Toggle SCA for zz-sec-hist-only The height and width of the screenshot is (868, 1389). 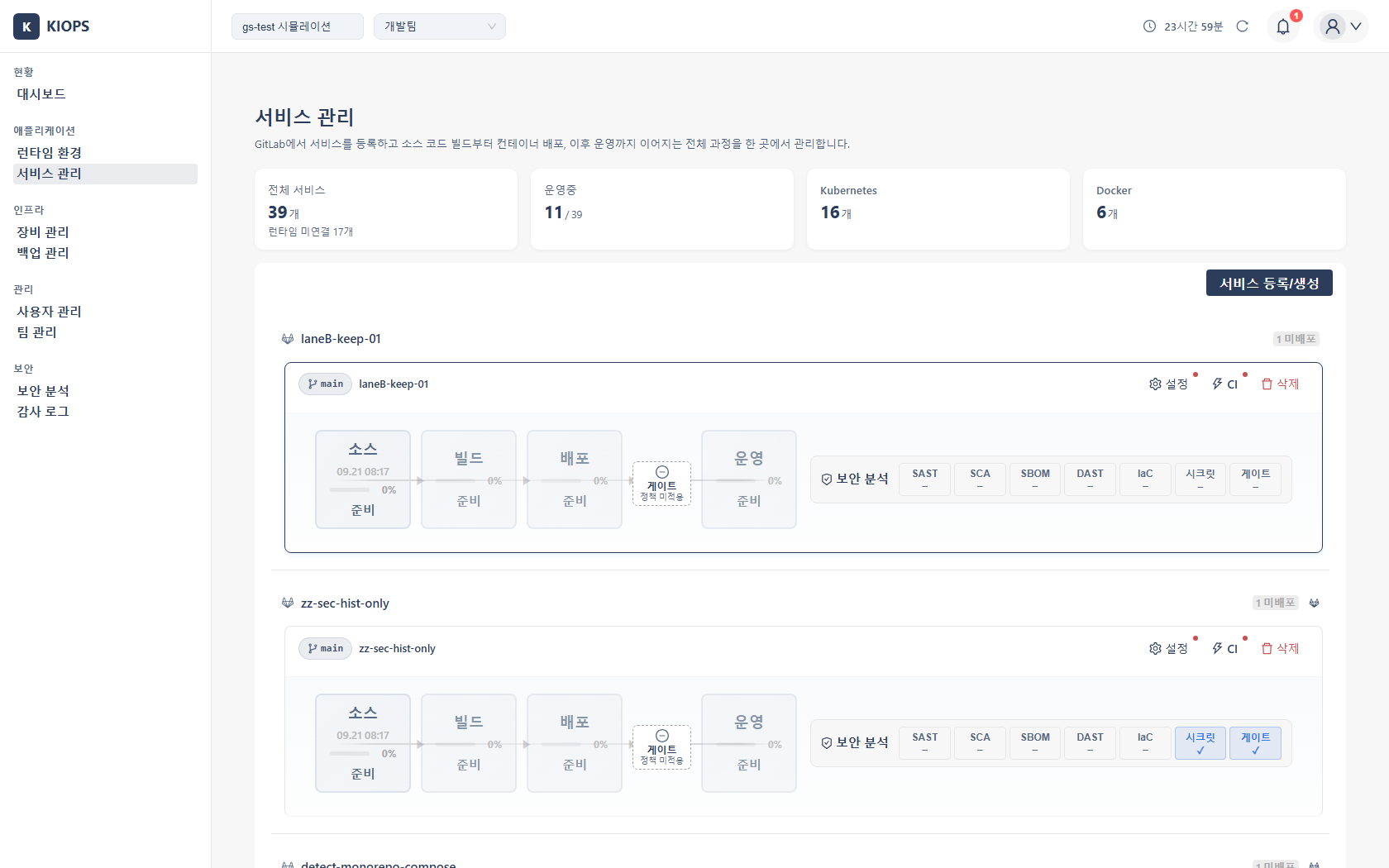[980, 743]
